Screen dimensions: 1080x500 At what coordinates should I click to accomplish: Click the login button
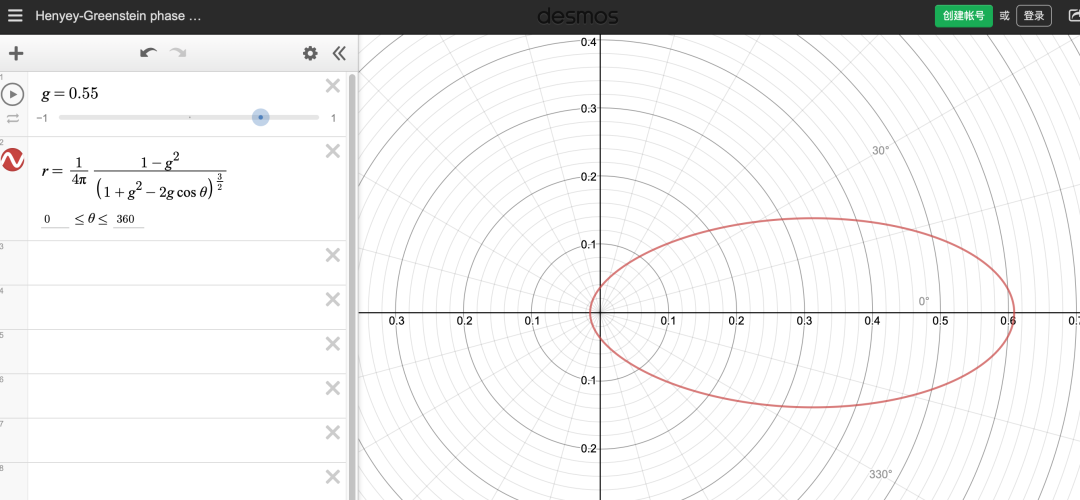coord(1034,16)
